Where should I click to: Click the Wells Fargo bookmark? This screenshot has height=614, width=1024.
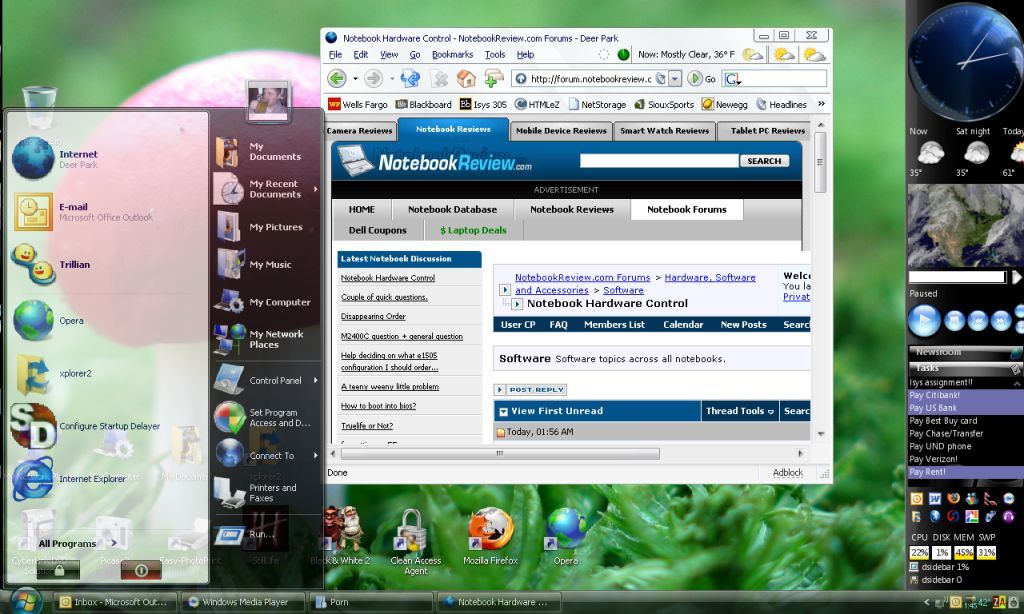(x=358, y=105)
